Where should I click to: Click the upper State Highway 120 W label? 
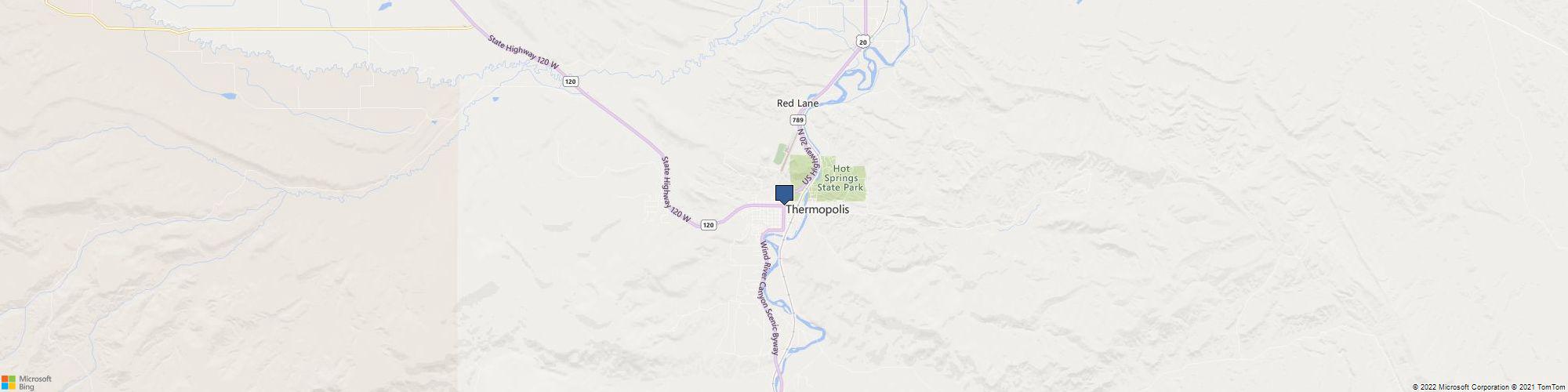(x=523, y=53)
